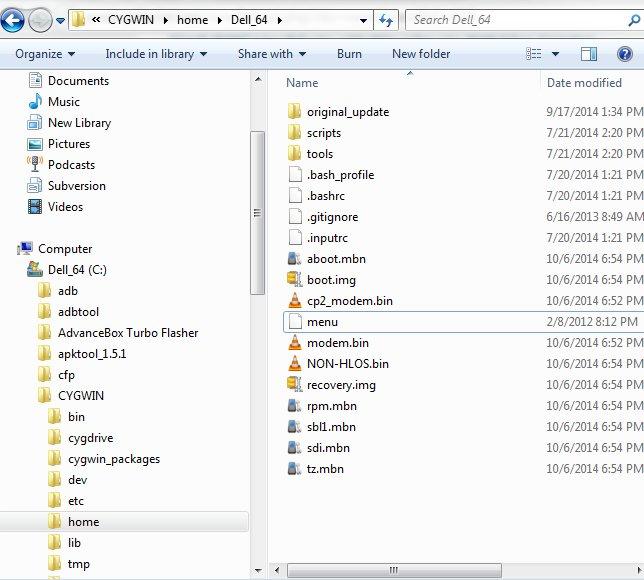Expand arrow after CYGWIN breadcrumb

click(x=166, y=20)
